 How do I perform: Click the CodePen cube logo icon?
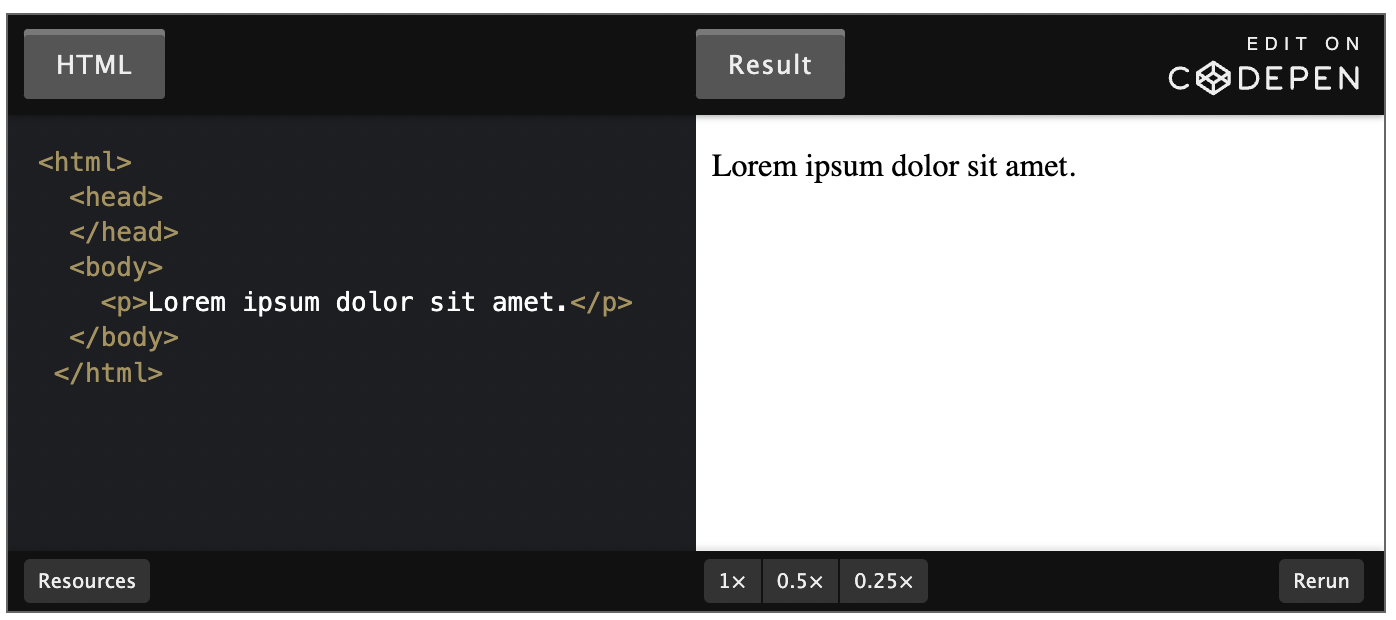pos(1213,78)
